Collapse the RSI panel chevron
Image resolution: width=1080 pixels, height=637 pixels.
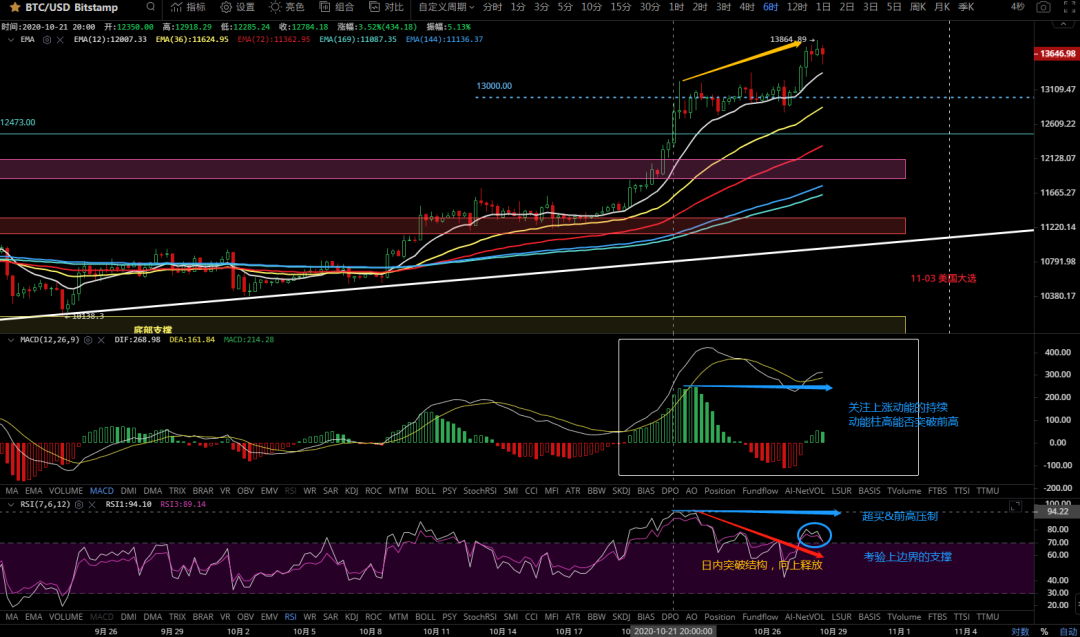tap(9, 505)
